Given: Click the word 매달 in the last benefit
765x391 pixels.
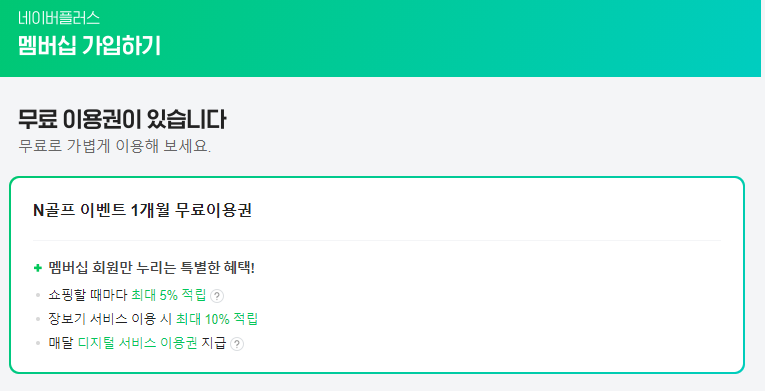Looking at the screenshot, I should click(61, 343).
